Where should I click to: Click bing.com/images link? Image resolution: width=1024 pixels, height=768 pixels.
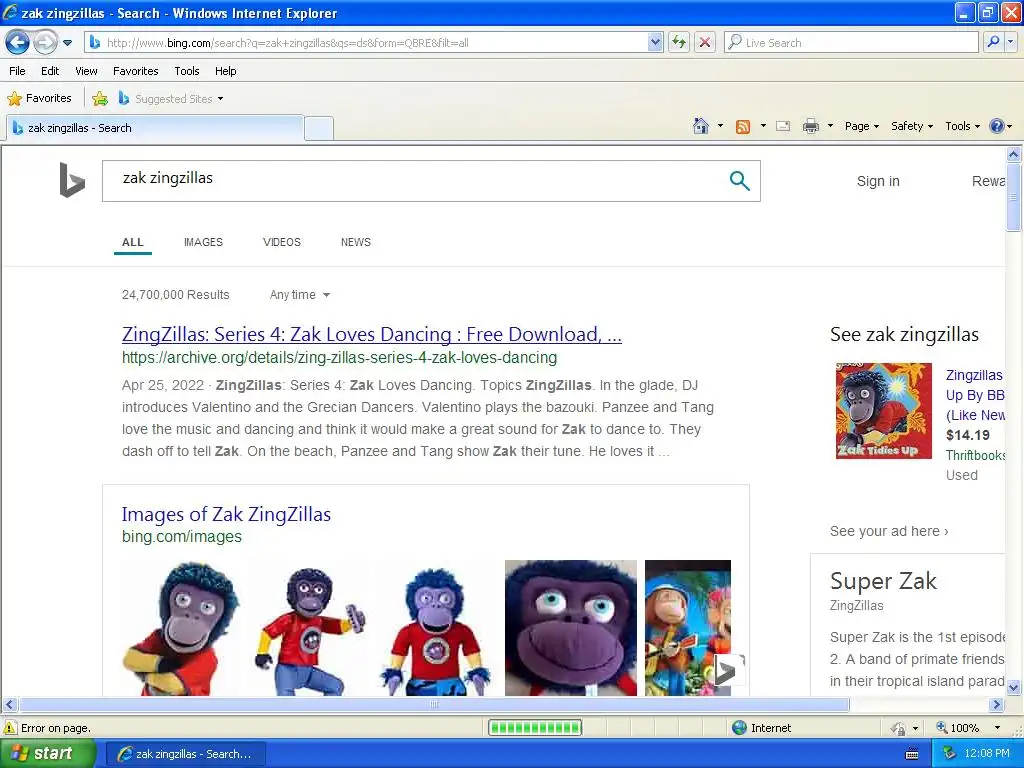(182, 537)
